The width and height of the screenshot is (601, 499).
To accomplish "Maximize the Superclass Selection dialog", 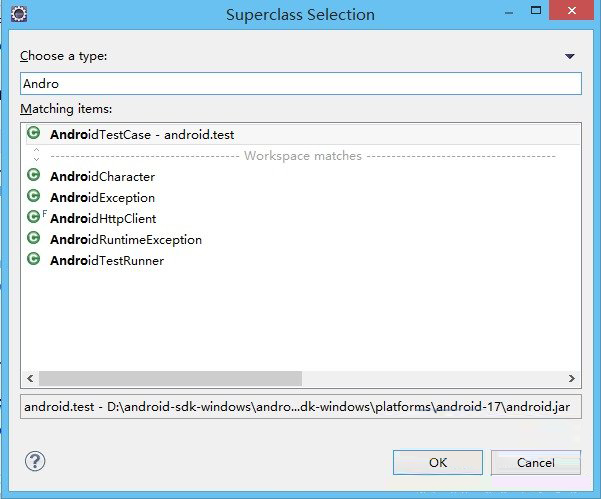I will click(536, 10).
